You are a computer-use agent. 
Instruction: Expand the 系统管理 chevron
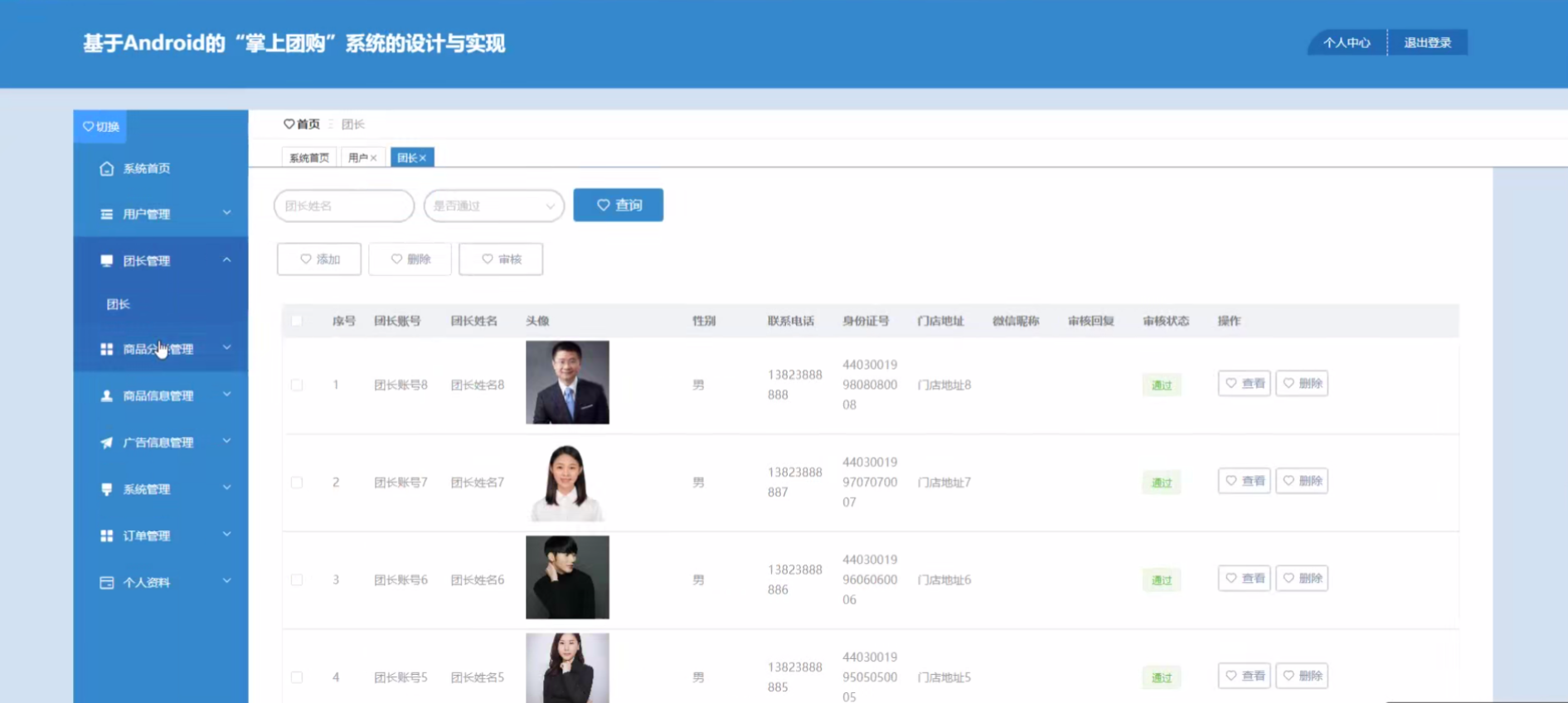[226, 487]
